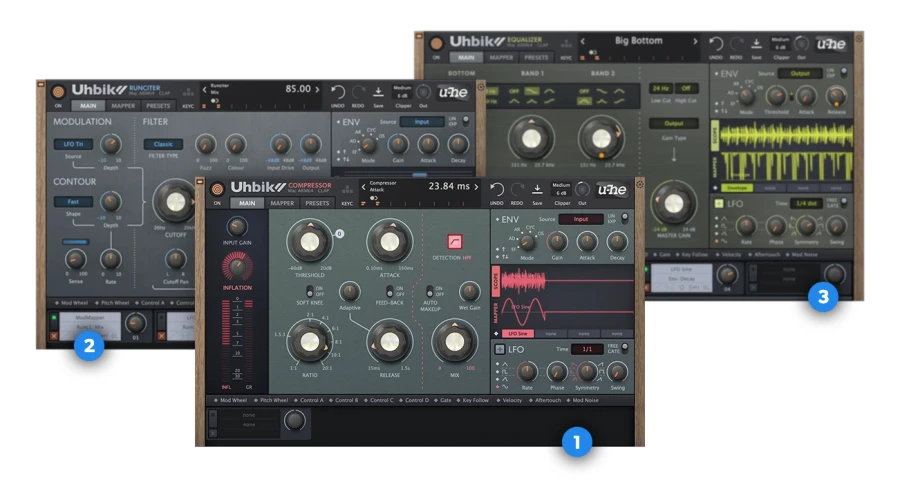Click next arrow beside 23.84 ms display
Viewport: 900px width, 482px height.
(476, 186)
